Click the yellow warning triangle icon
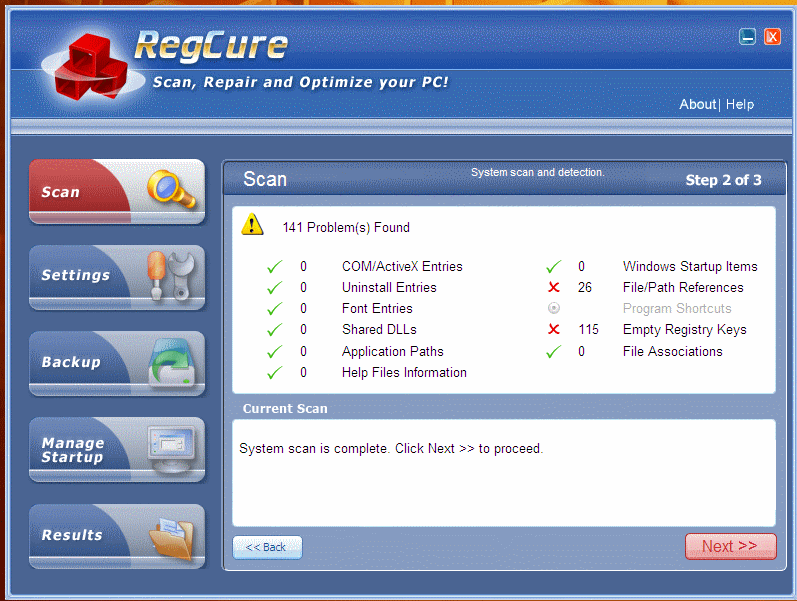 click(252, 224)
